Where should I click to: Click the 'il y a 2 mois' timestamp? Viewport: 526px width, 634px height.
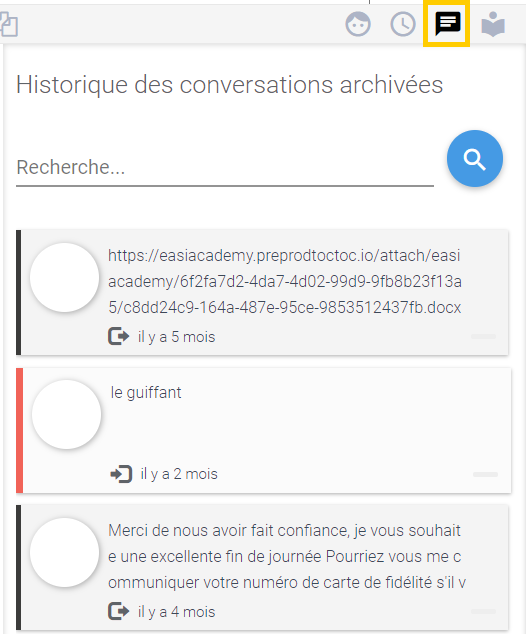[179, 474]
